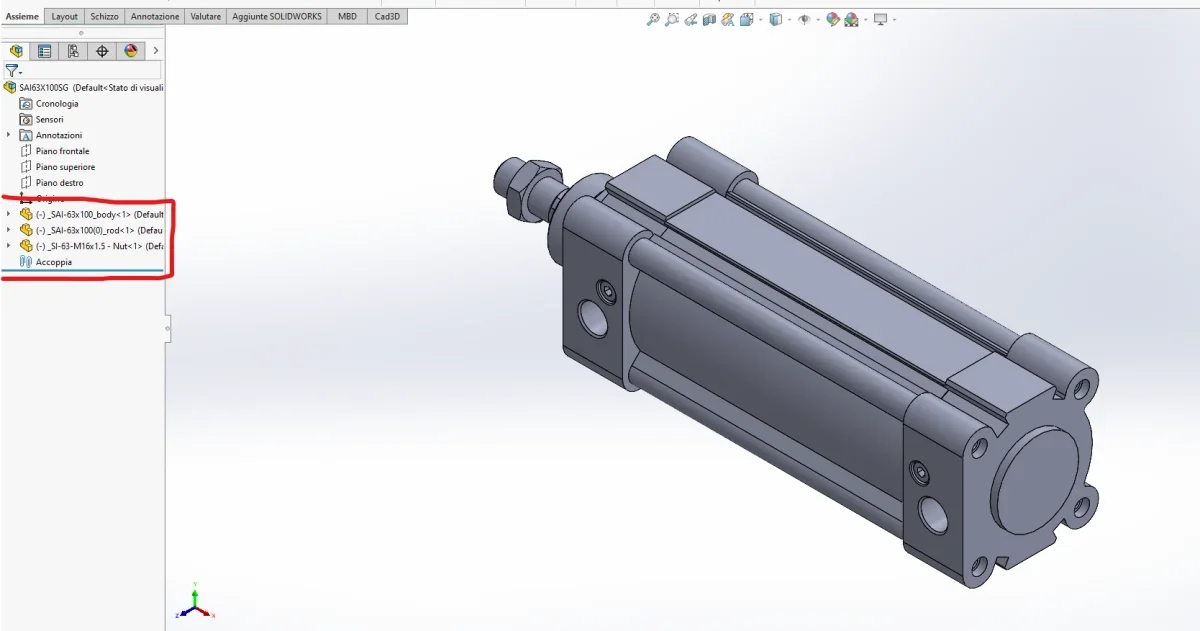The height and width of the screenshot is (631, 1200).
Task: Show more manager tabs with chevron arrow
Action: (156, 51)
